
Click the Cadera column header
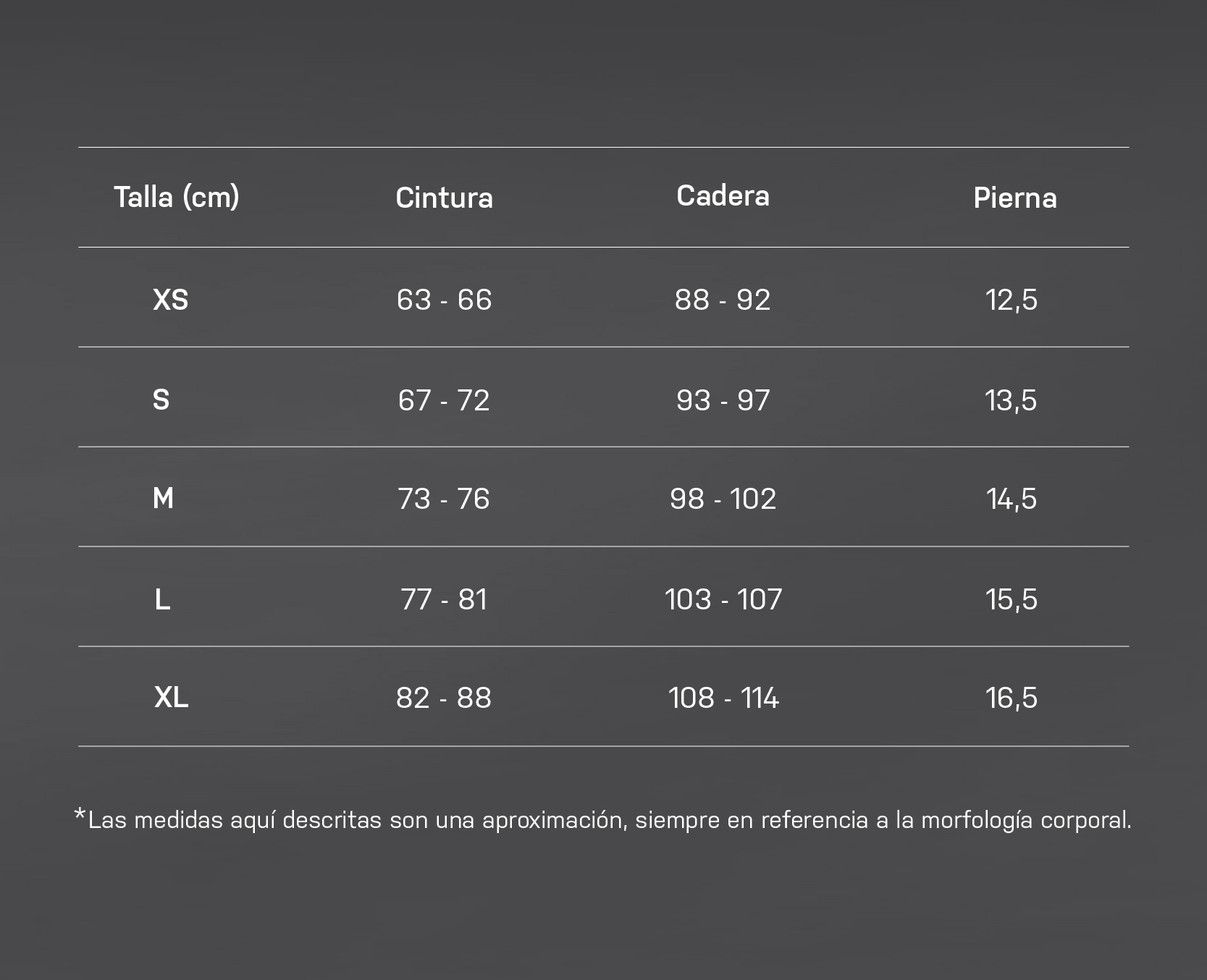point(723,195)
